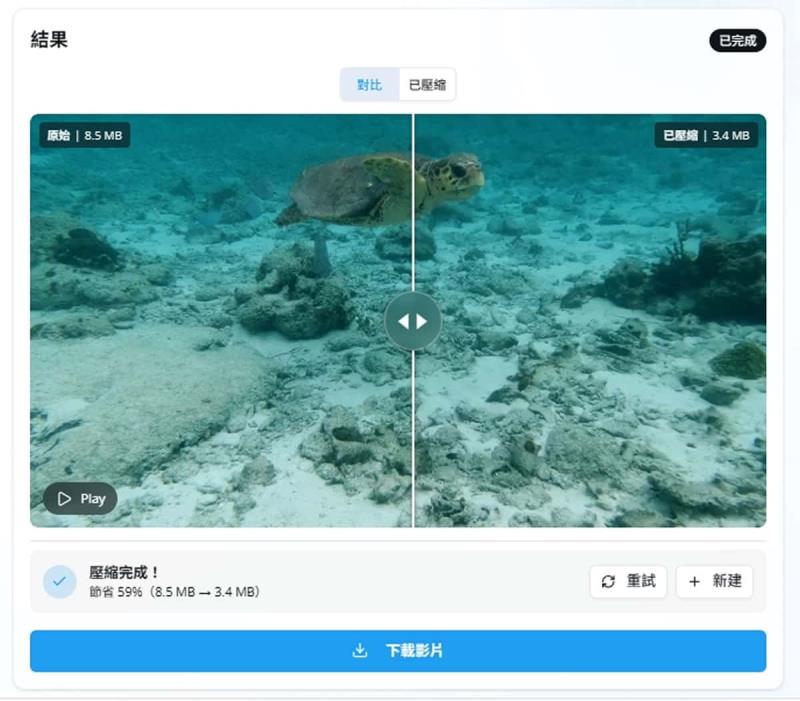Click the play triangle icon on the video
Screen dimensions: 800x701
tap(65, 498)
